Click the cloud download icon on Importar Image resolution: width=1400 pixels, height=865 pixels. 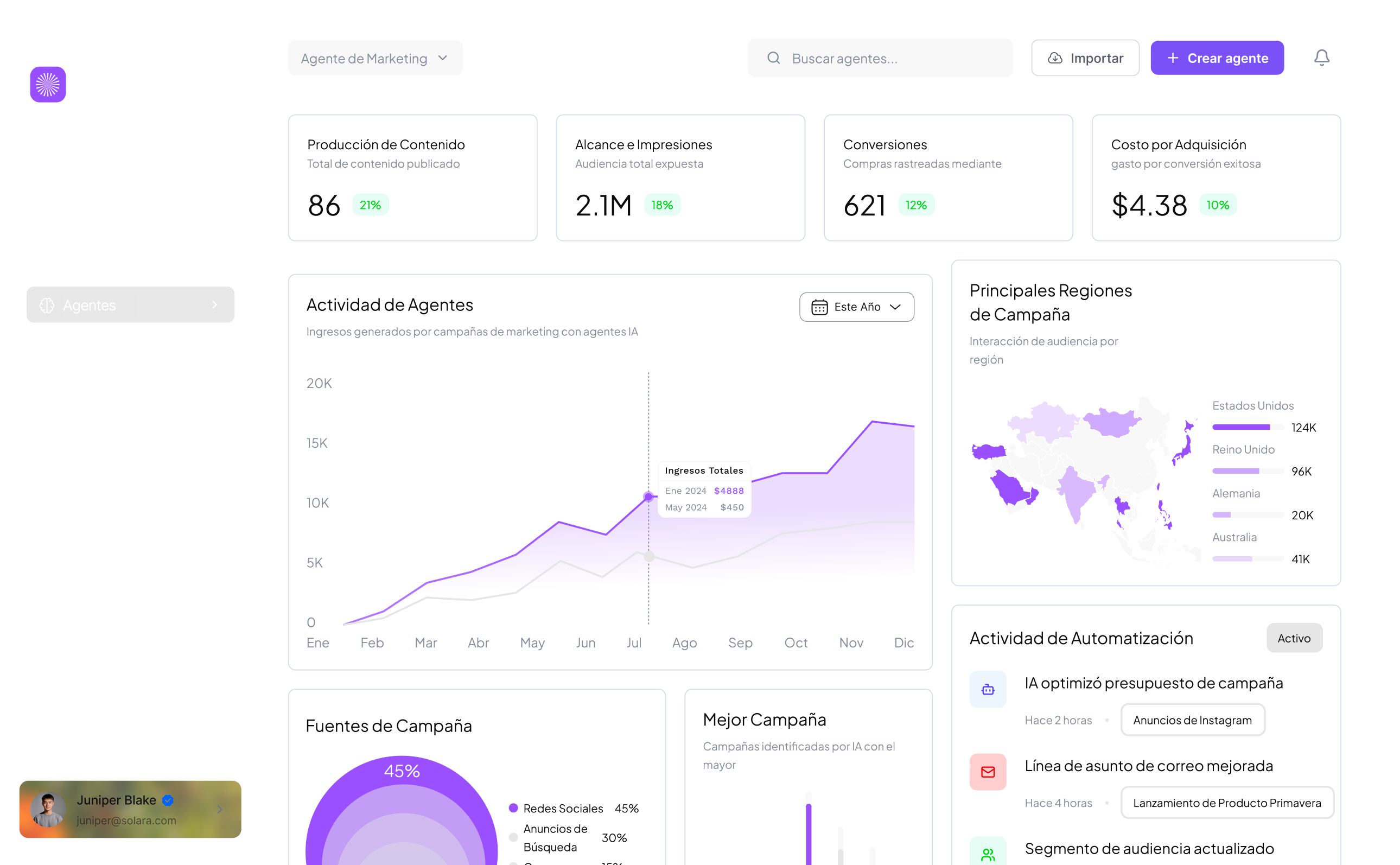tap(1055, 58)
